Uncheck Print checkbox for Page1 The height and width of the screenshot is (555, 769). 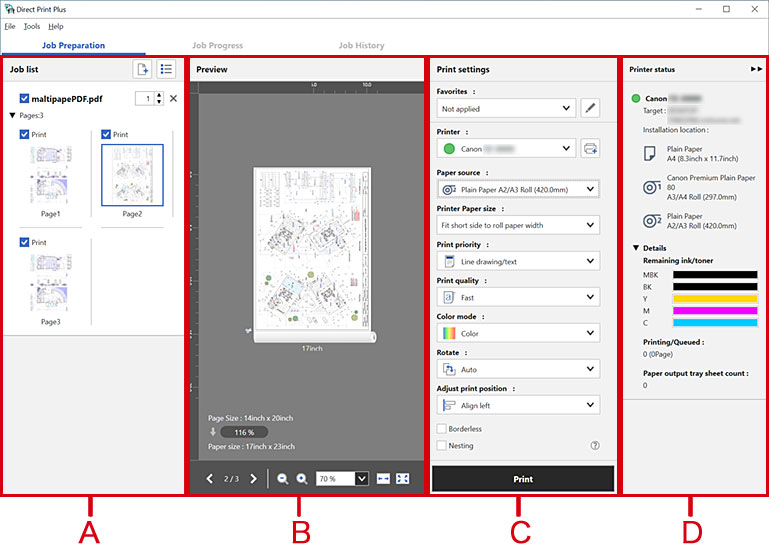point(25,134)
